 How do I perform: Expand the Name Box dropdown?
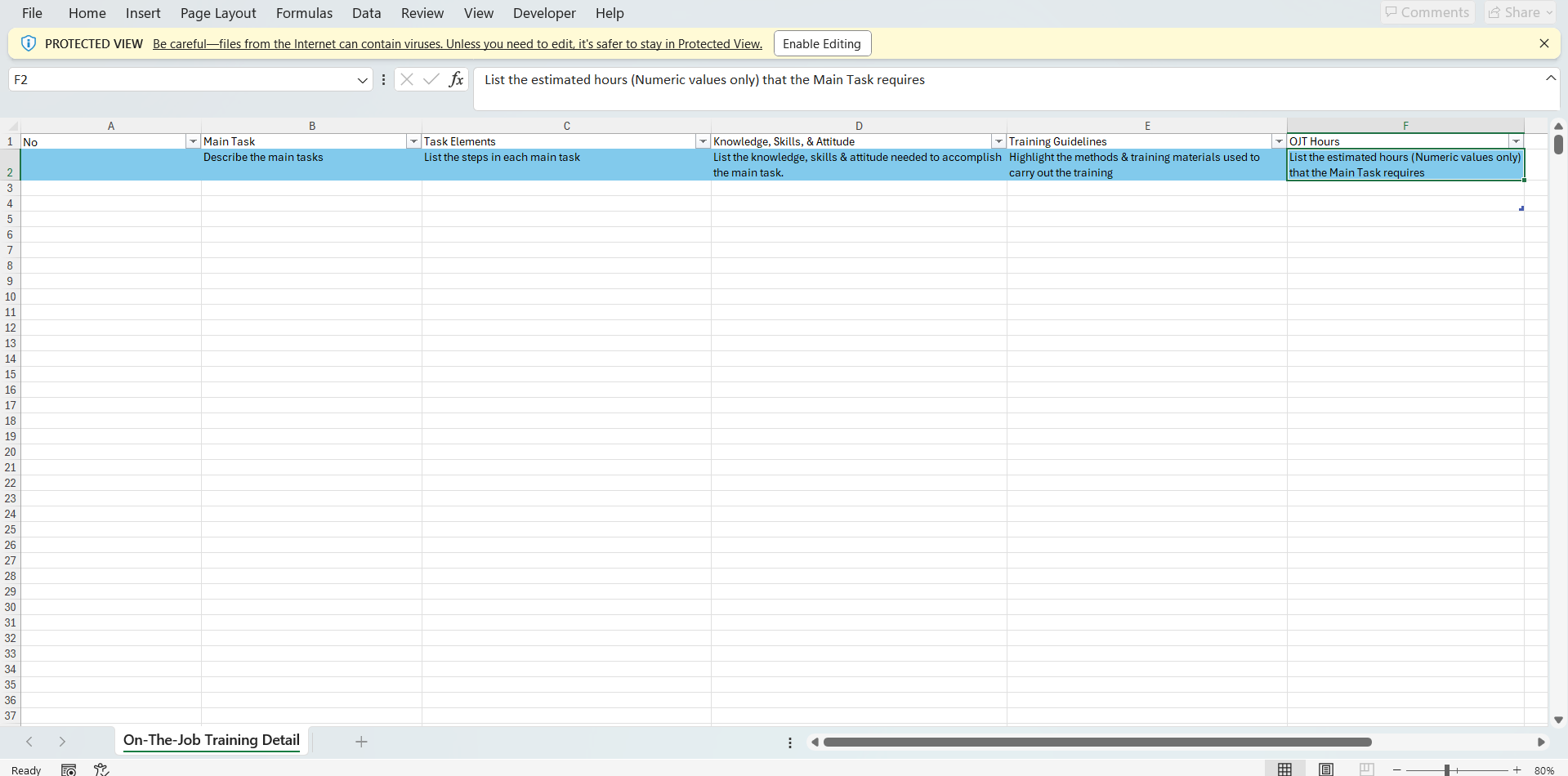(362, 79)
